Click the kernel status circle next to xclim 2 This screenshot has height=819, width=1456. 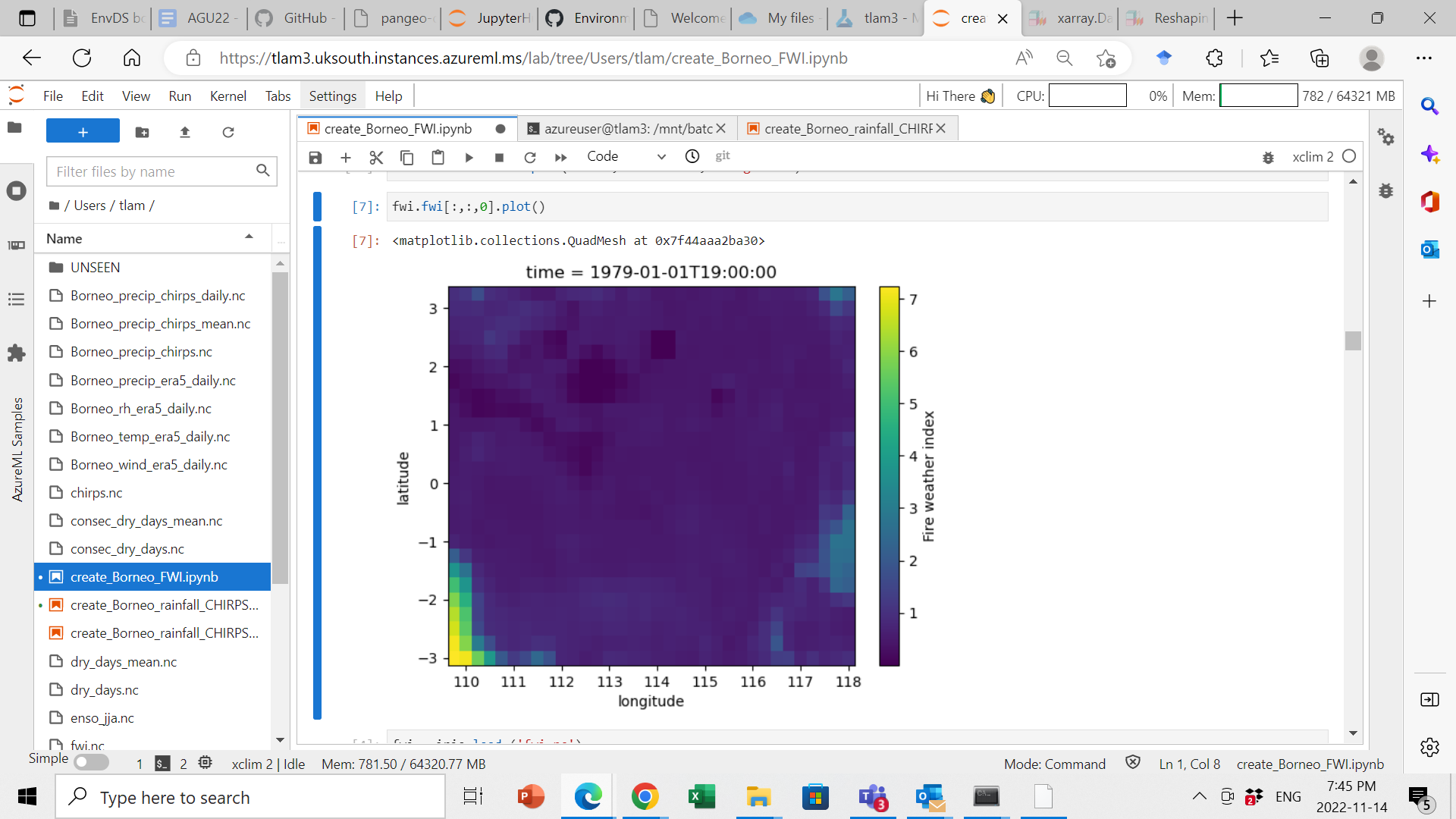(x=1349, y=156)
